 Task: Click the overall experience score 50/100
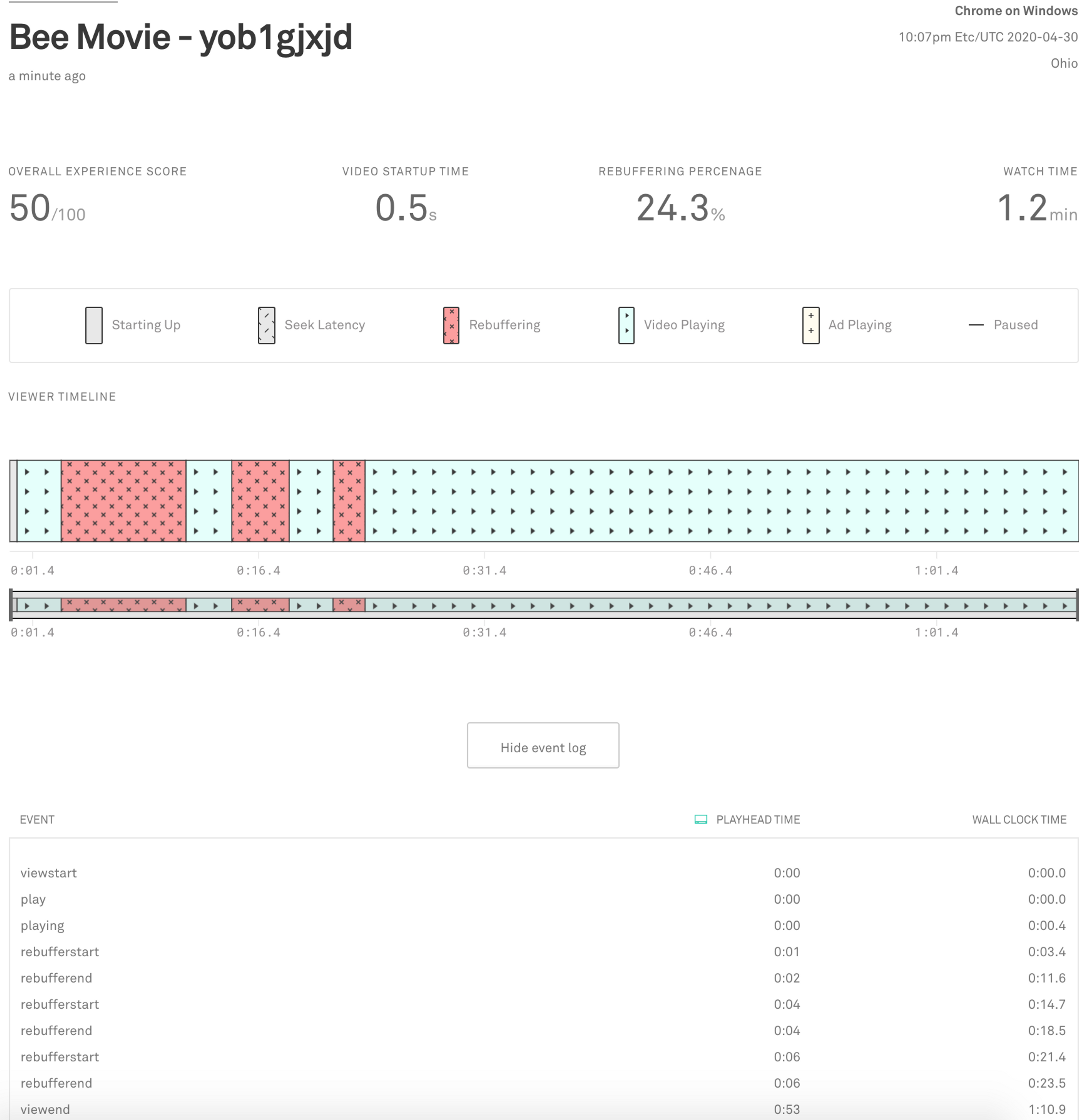pos(47,208)
